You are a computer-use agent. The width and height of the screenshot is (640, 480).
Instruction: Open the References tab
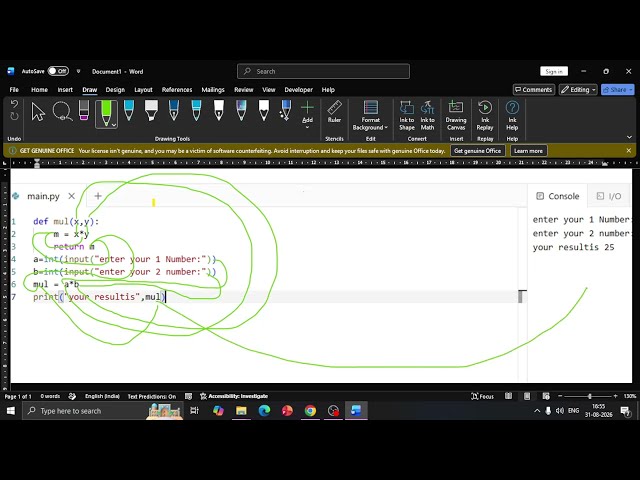(x=177, y=90)
